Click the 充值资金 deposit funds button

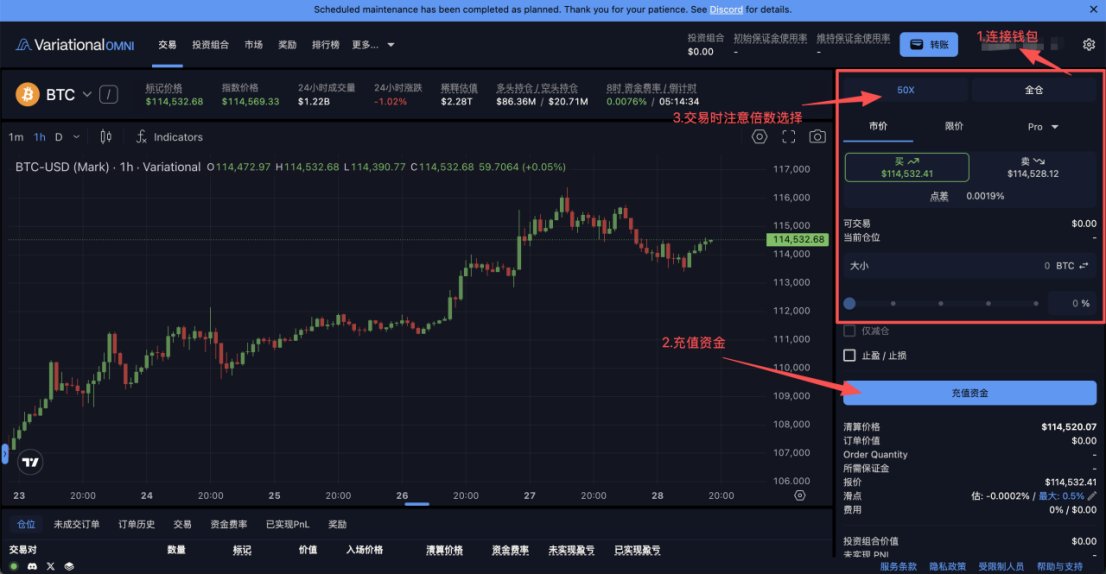tap(969, 393)
